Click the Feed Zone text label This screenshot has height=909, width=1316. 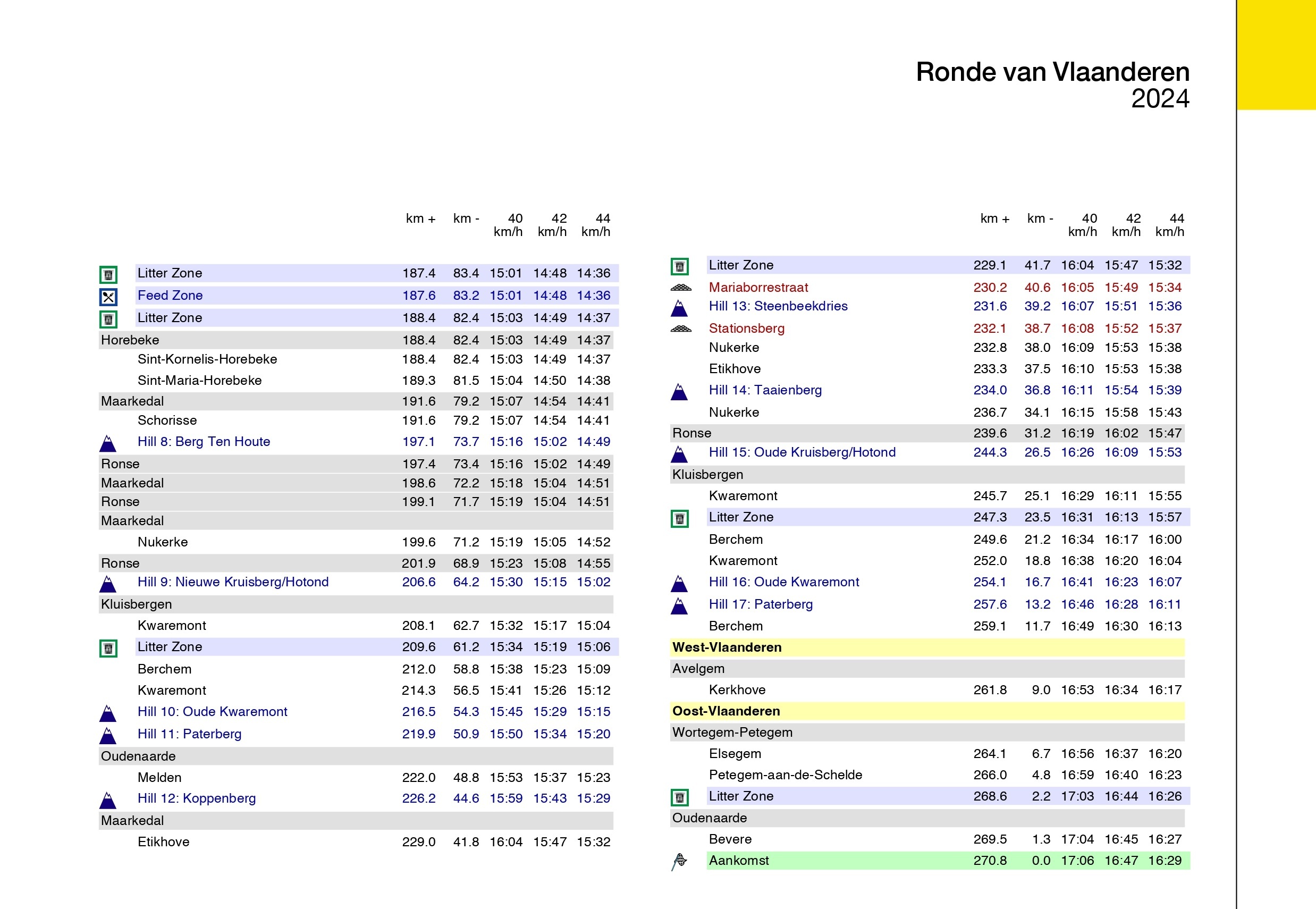pos(170,295)
